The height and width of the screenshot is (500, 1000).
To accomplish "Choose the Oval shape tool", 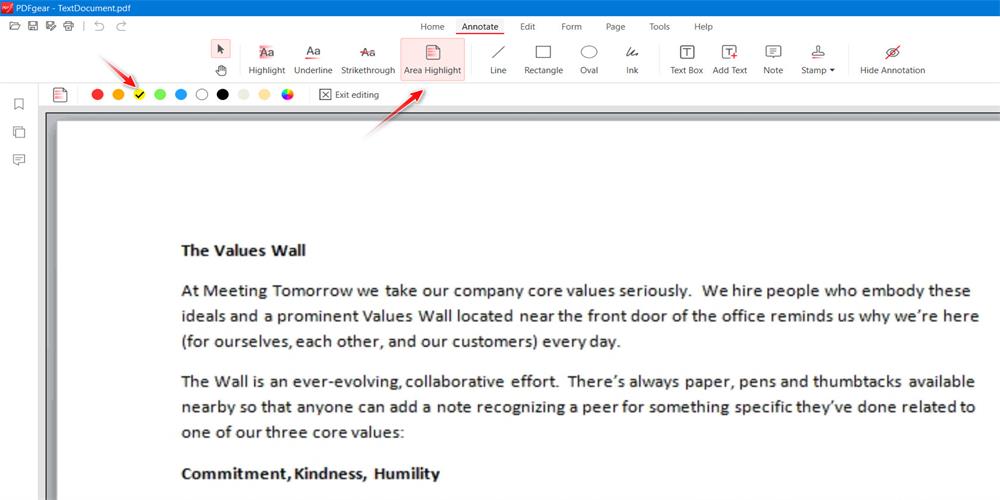I will pos(589,59).
